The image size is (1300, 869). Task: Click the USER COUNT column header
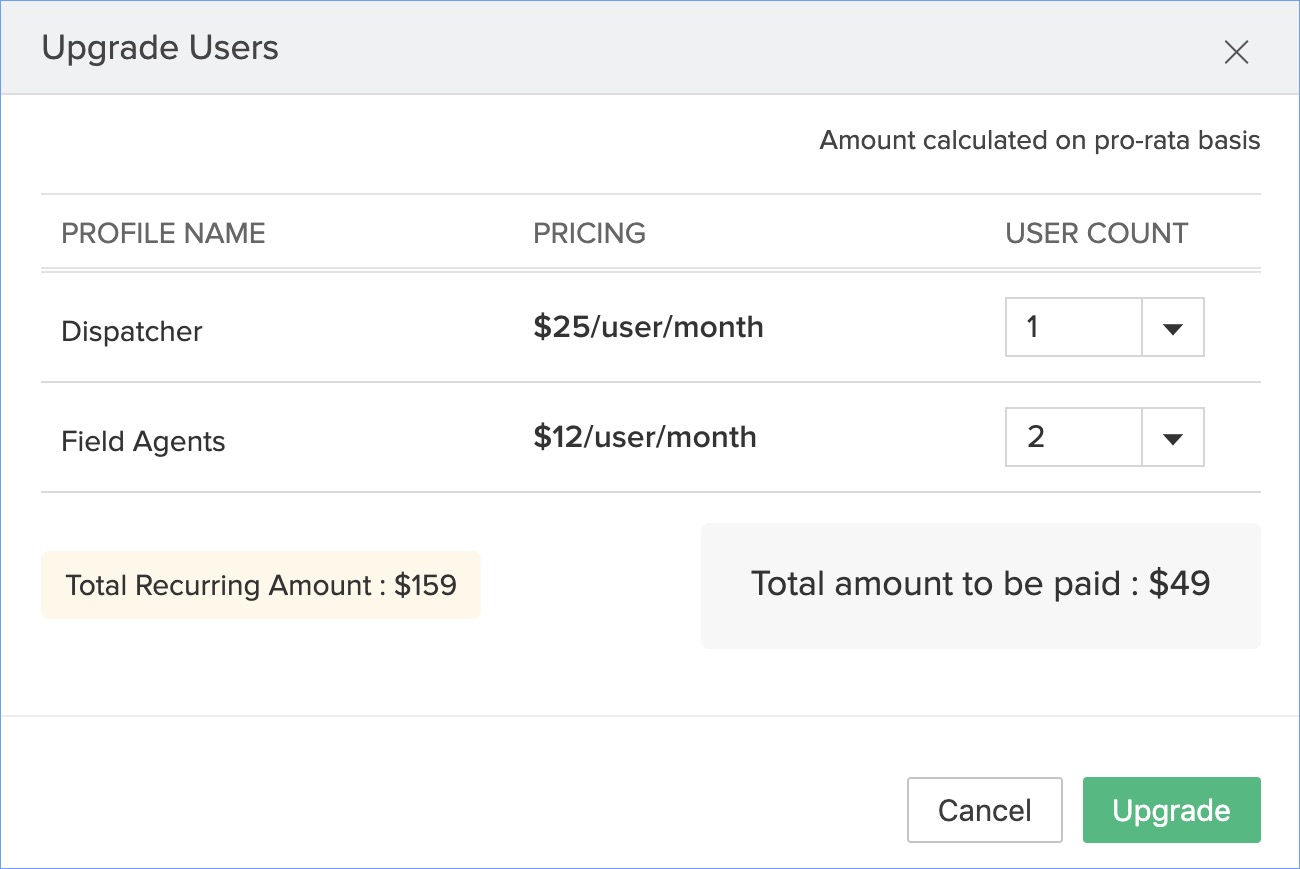coord(1096,233)
